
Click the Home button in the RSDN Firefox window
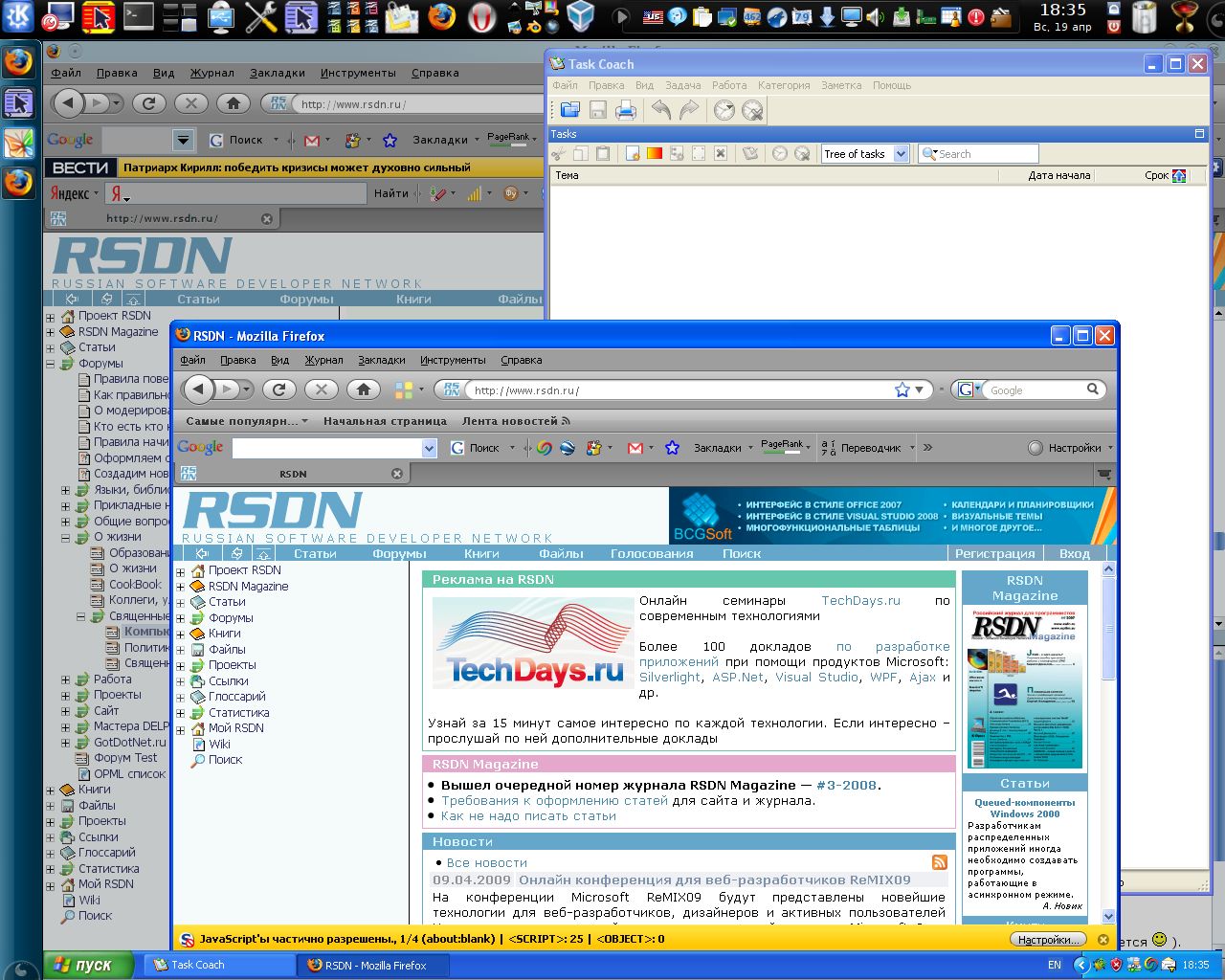pyautogui.click(x=364, y=390)
